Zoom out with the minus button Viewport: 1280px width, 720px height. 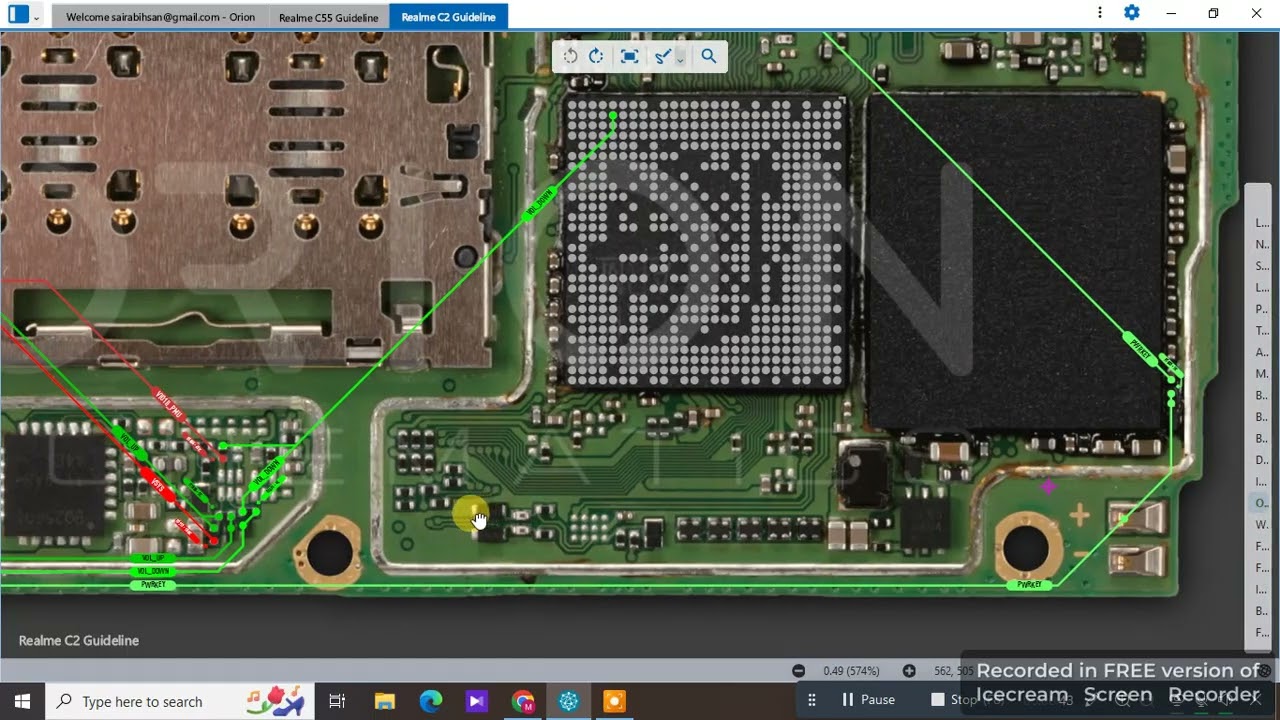[x=798, y=671]
